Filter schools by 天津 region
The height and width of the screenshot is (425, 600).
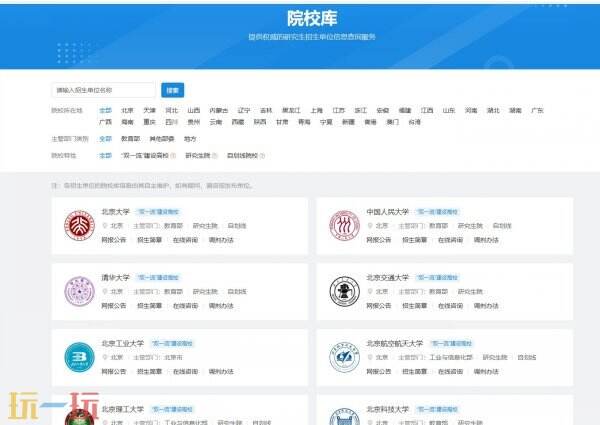click(150, 111)
